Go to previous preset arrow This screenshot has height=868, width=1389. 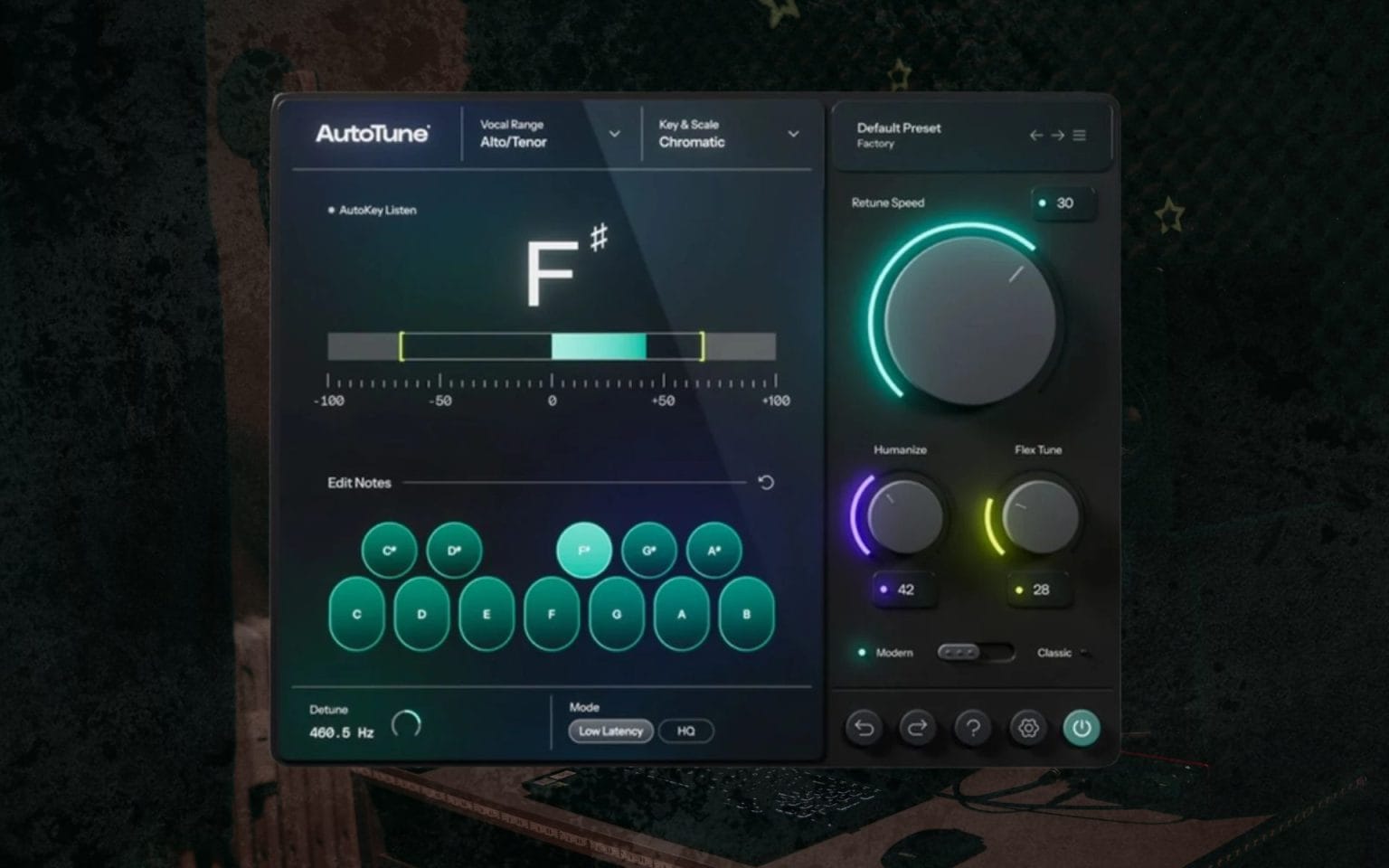[1036, 135]
